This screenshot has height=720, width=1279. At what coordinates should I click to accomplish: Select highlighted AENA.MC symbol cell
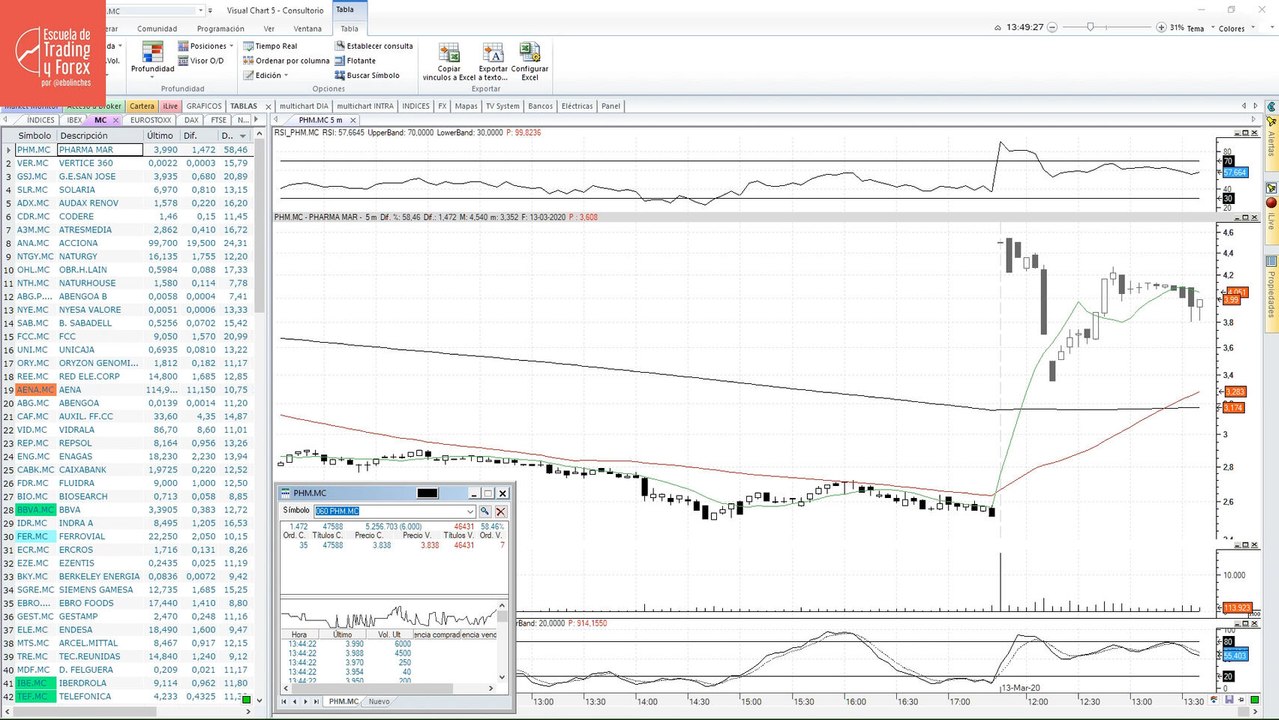(x=35, y=390)
